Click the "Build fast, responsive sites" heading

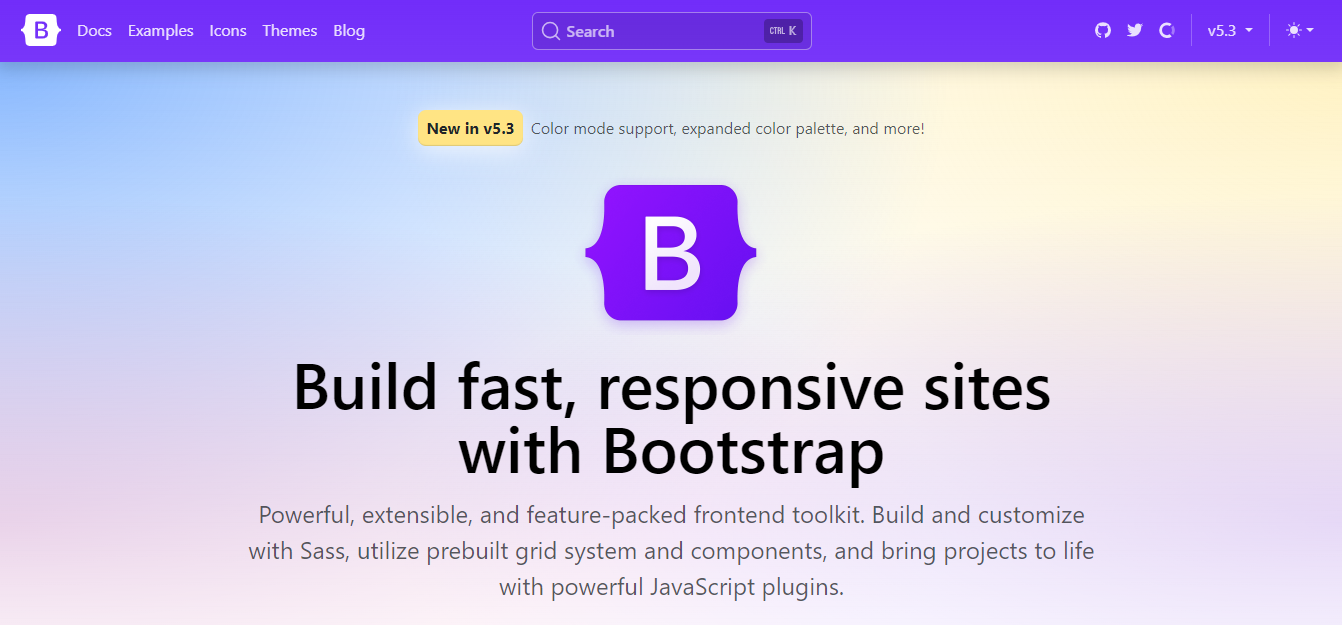(671, 419)
